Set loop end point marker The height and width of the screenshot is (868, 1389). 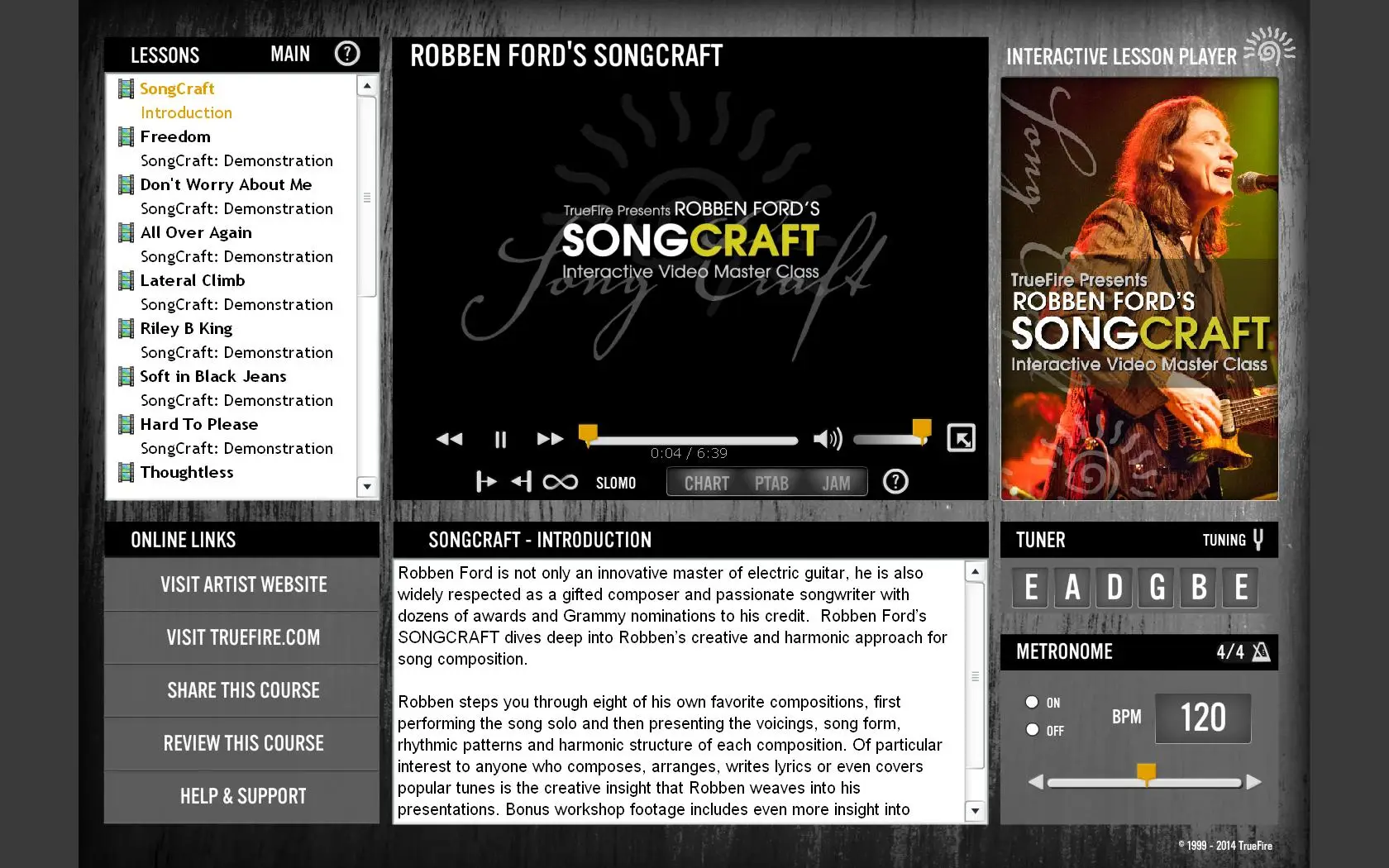tap(522, 482)
